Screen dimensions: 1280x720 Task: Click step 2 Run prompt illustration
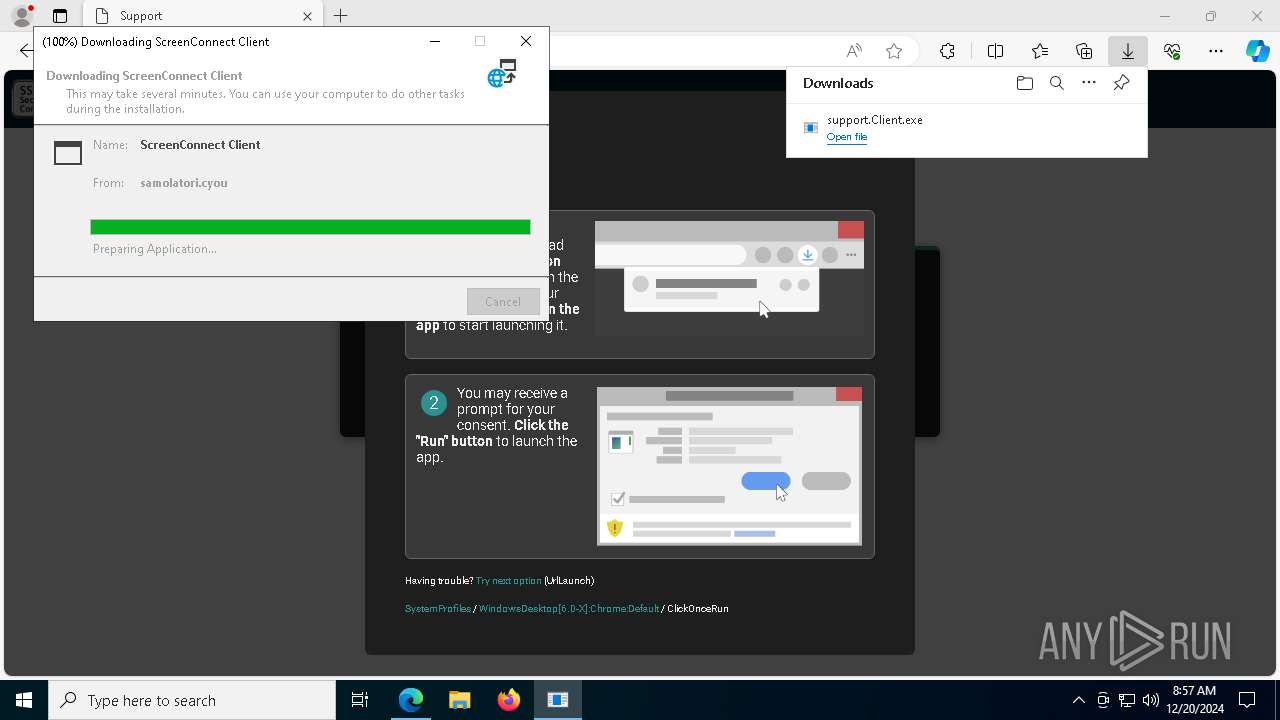730,466
